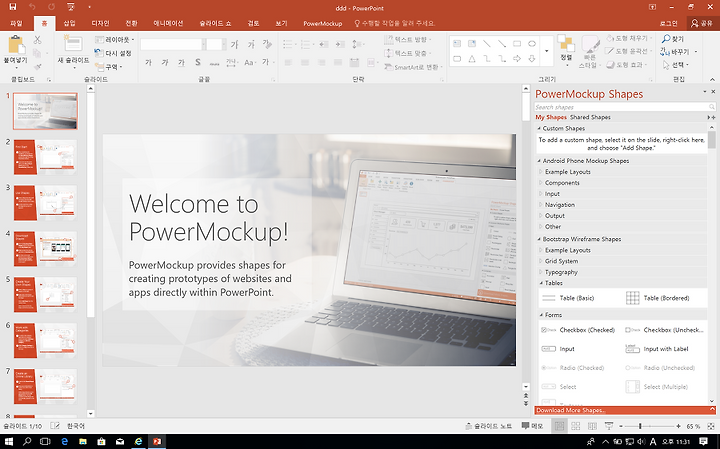The width and height of the screenshot is (720, 449).
Task: Click the 공유 share button
Action: pyautogui.click(x=702, y=23)
